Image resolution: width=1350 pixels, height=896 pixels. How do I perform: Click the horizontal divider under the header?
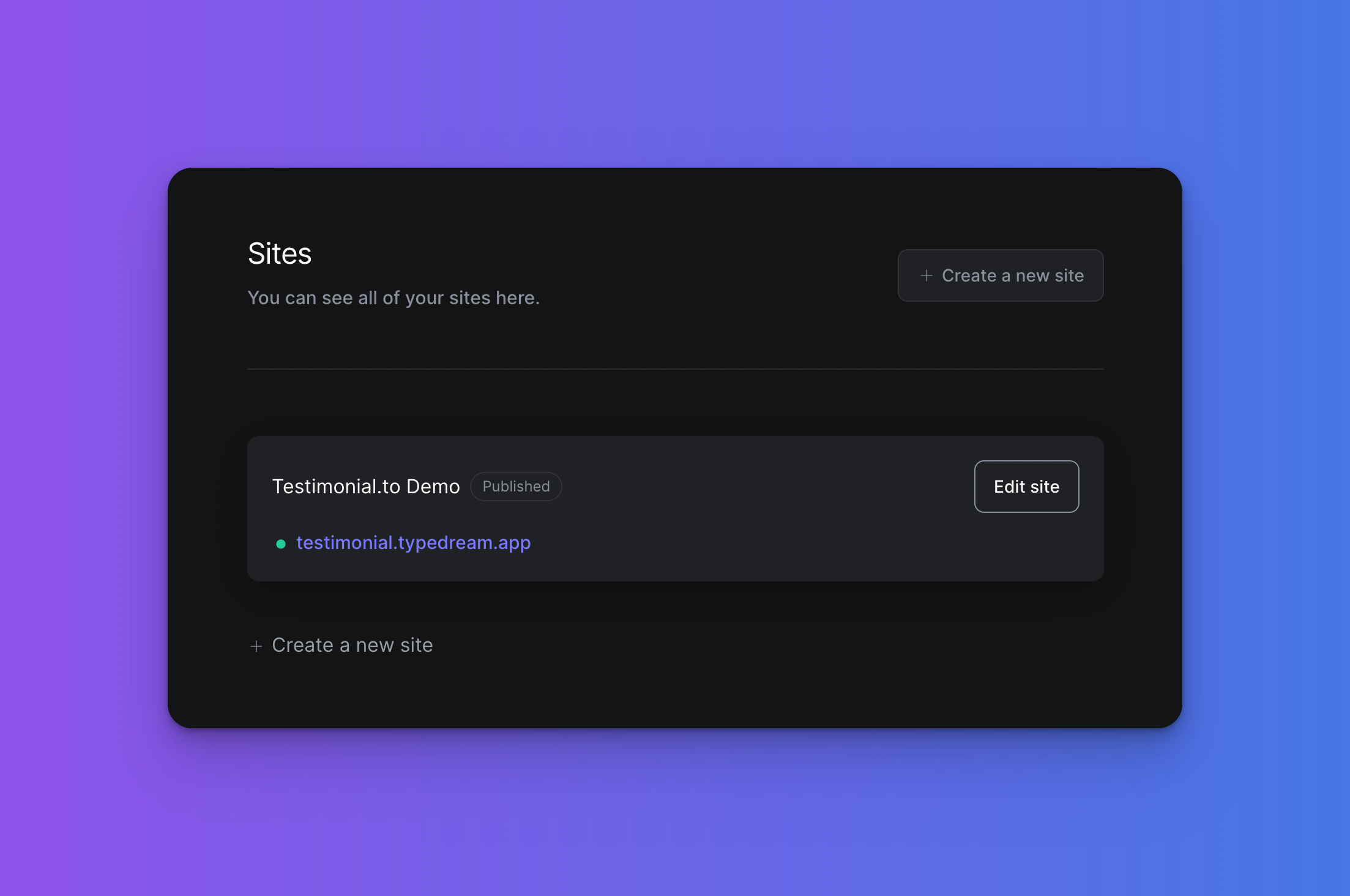tap(675, 369)
